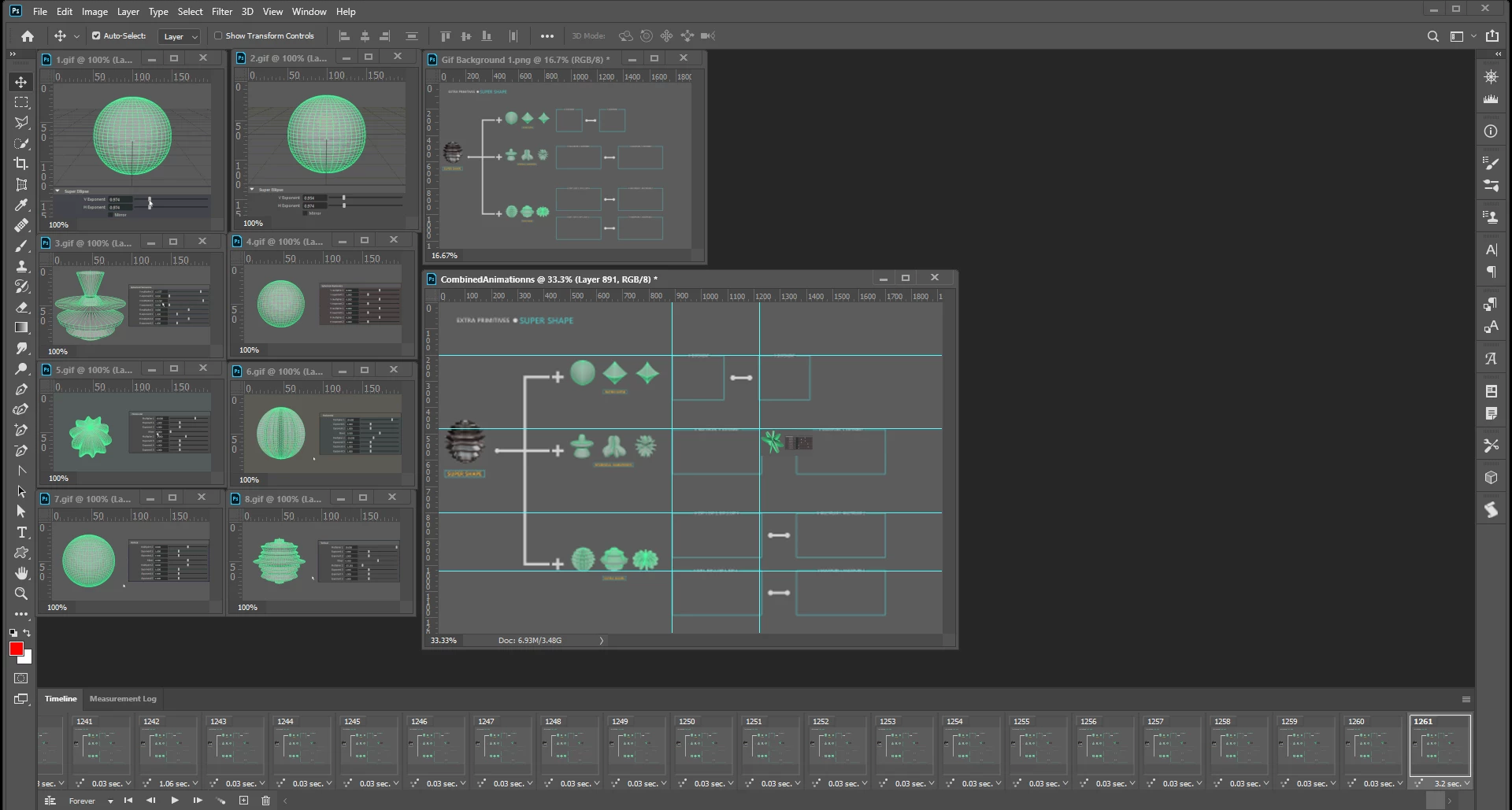1512x810 pixels.
Task: Go to next frame in timeline
Action: [x=198, y=801]
